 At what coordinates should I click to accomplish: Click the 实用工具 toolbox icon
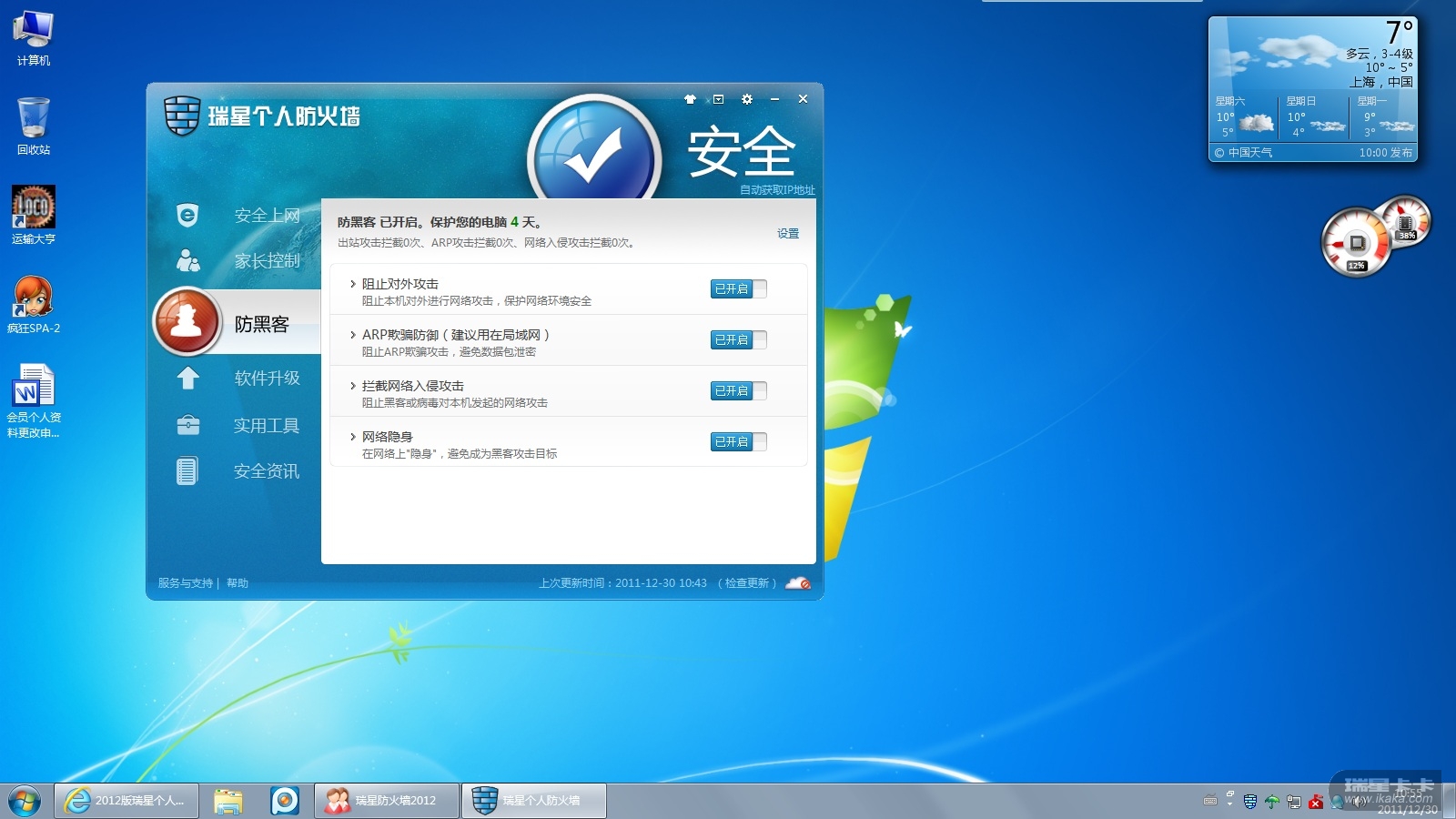[x=187, y=425]
